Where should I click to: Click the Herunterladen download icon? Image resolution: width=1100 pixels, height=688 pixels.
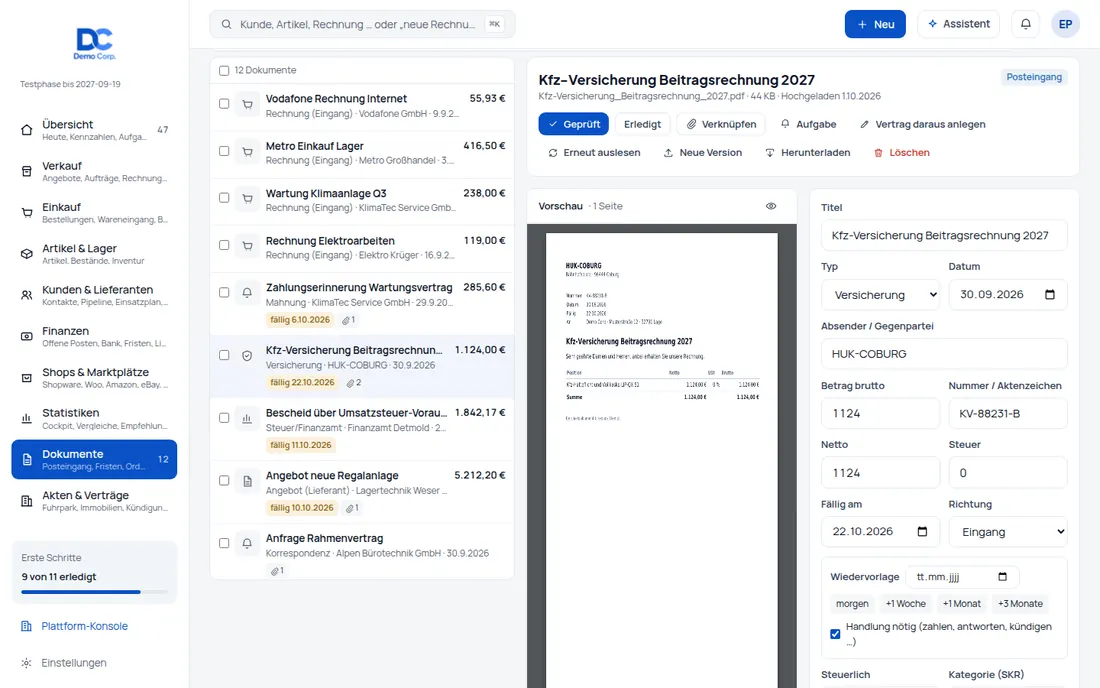[770, 153]
